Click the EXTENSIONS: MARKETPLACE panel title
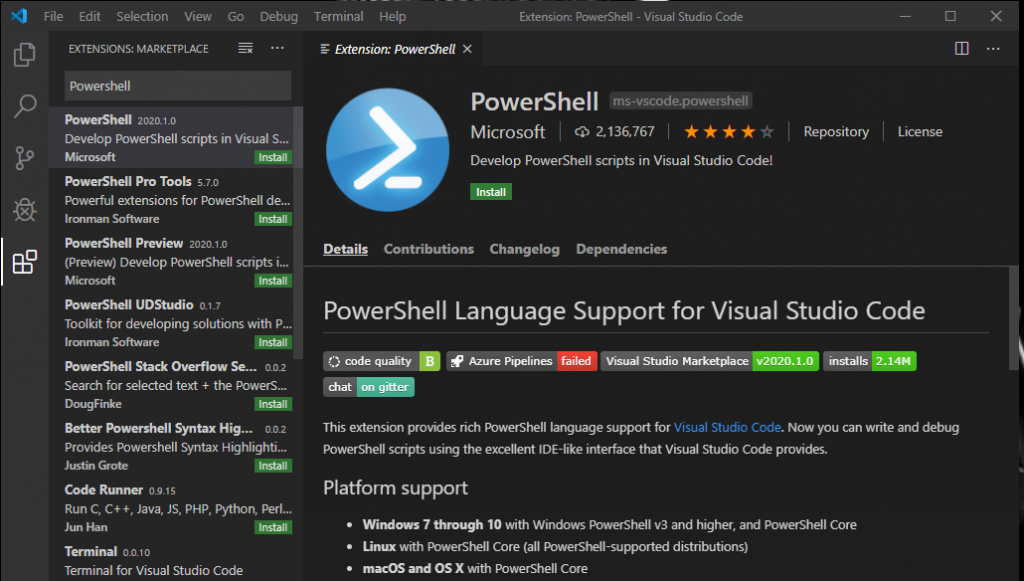Viewport: 1024px width, 581px height. 138,49
